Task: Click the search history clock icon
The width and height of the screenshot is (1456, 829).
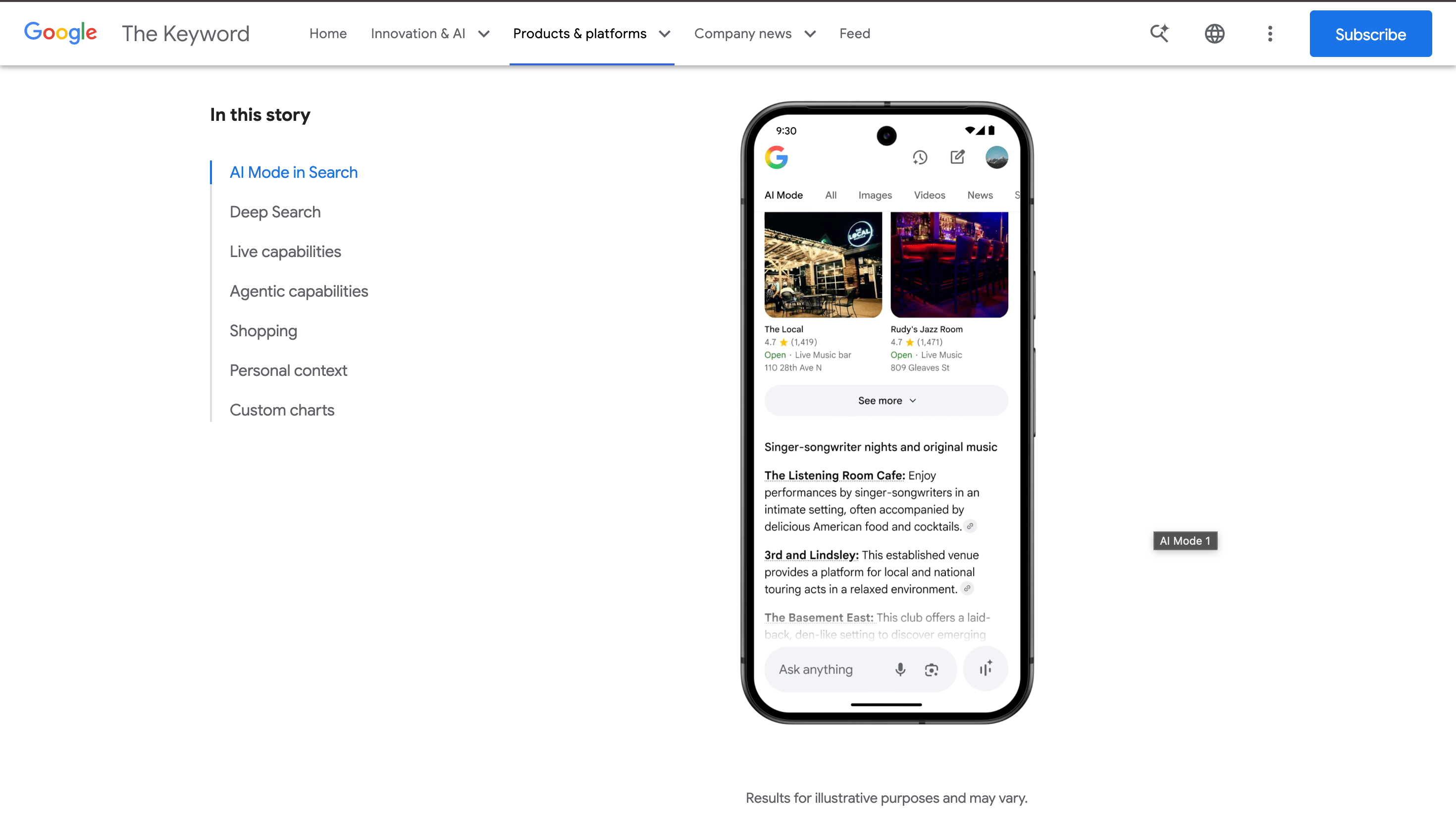Action: [x=920, y=157]
